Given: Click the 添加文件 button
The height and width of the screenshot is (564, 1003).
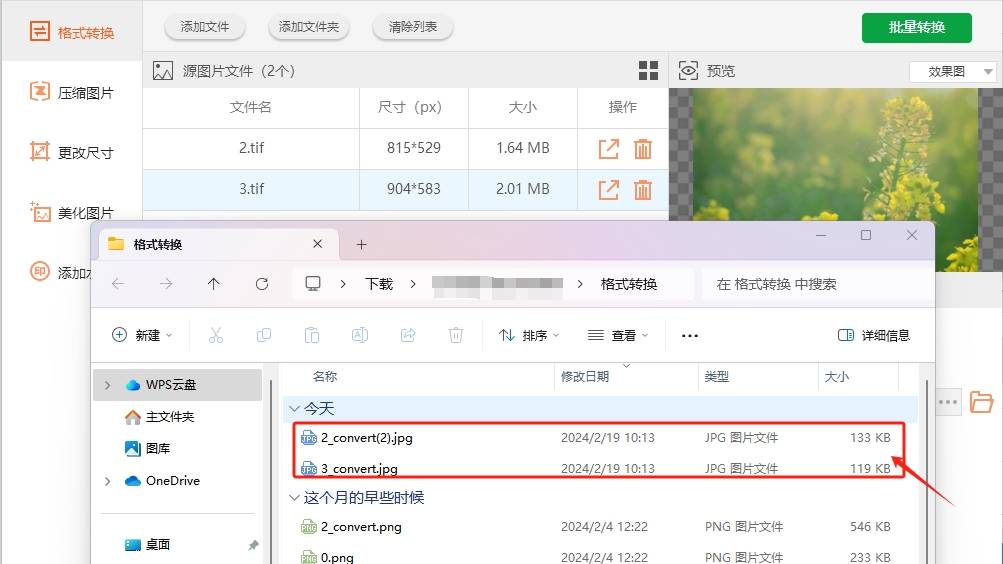Looking at the screenshot, I should pyautogui.click(x=205, y=27).
